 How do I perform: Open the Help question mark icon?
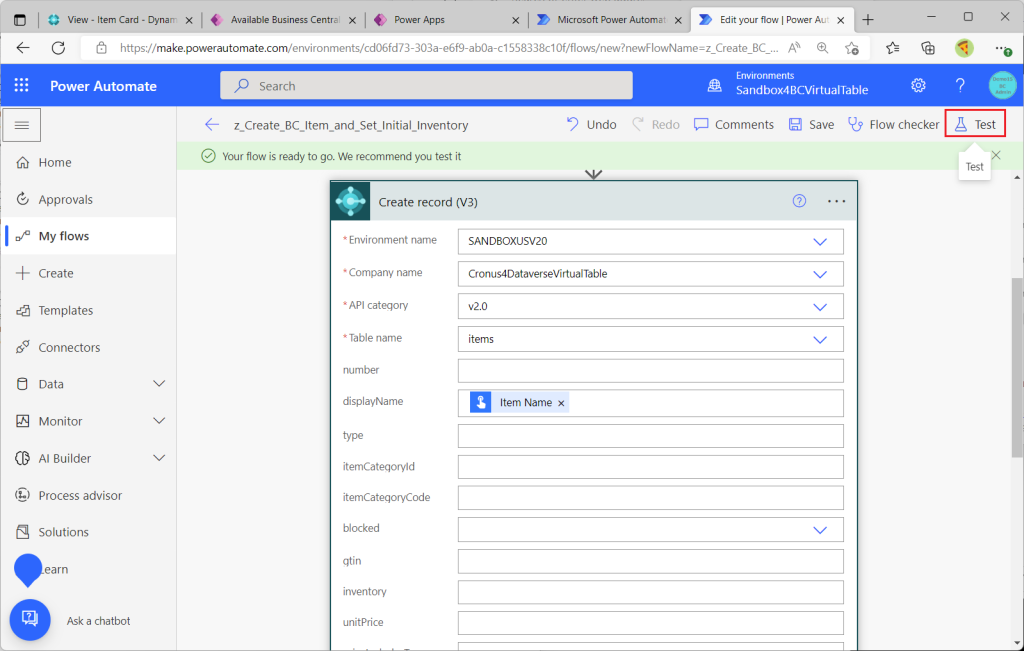960,86
